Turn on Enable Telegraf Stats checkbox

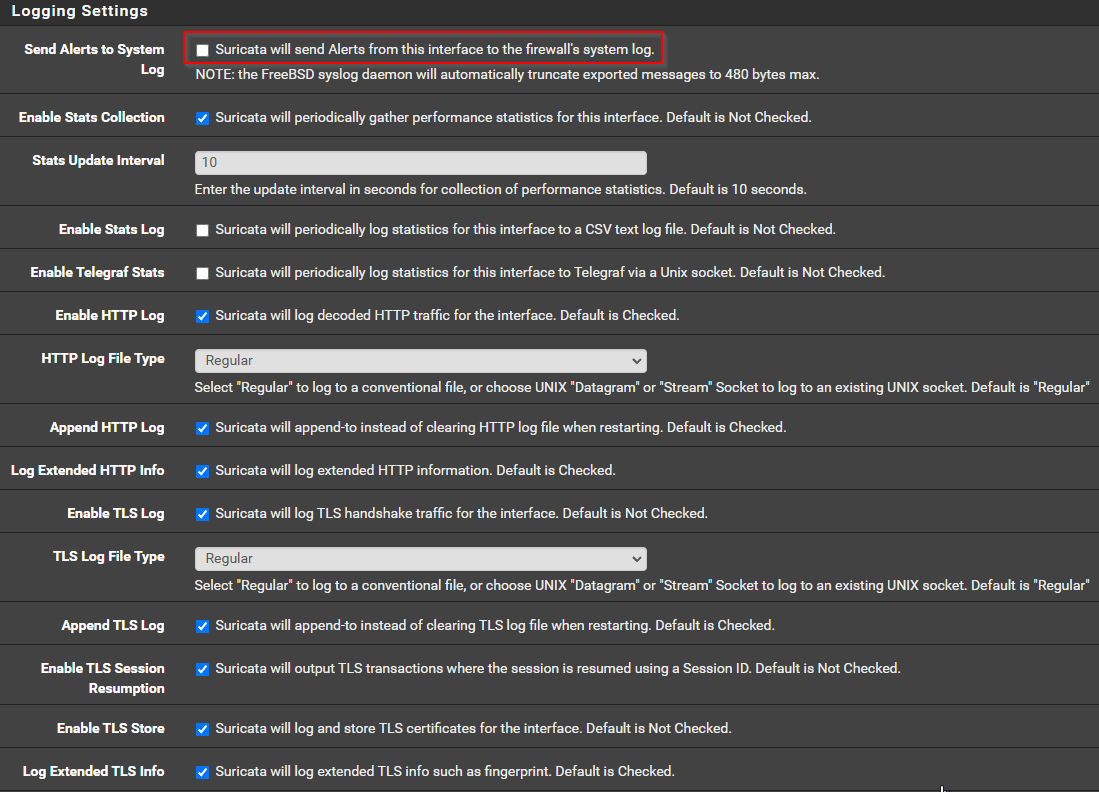[203, 273]
